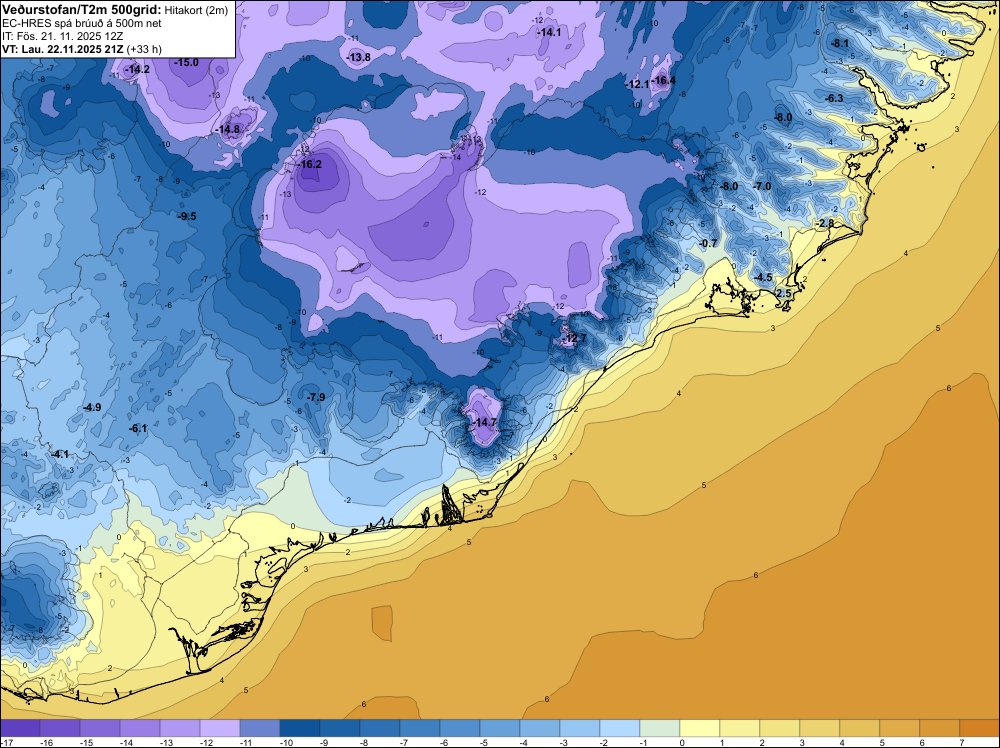
Task: Click the -16.2 temperature label on the map
Action: click(310, 165)
